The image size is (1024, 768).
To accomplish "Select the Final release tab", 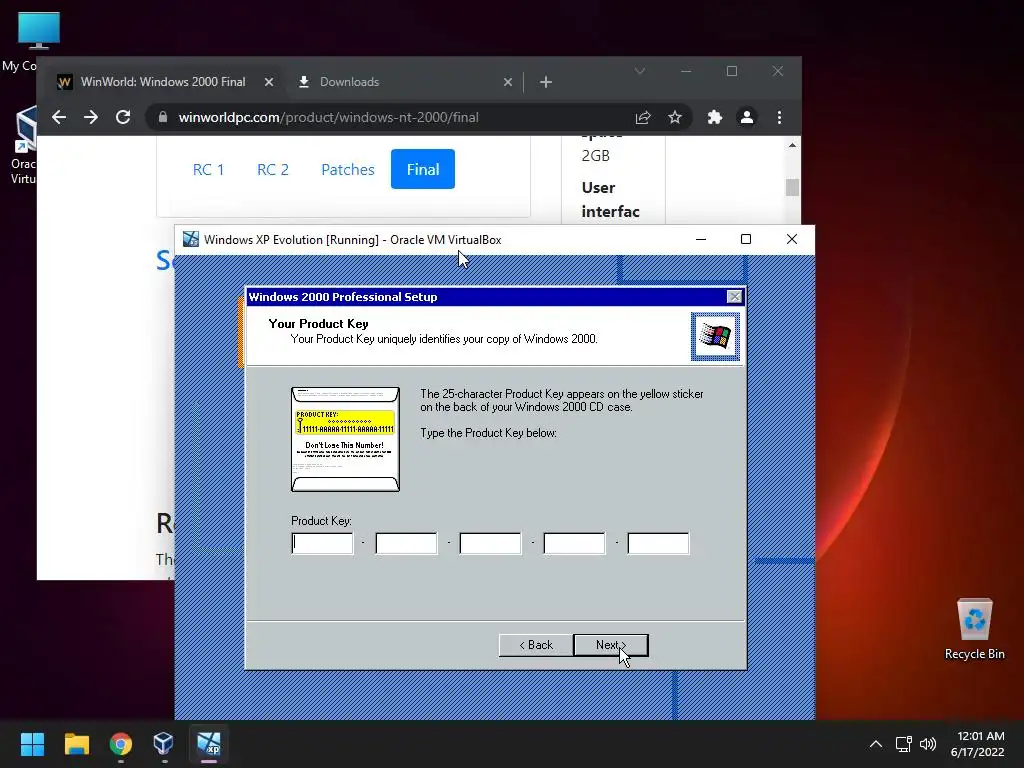I will pos(423,169).
